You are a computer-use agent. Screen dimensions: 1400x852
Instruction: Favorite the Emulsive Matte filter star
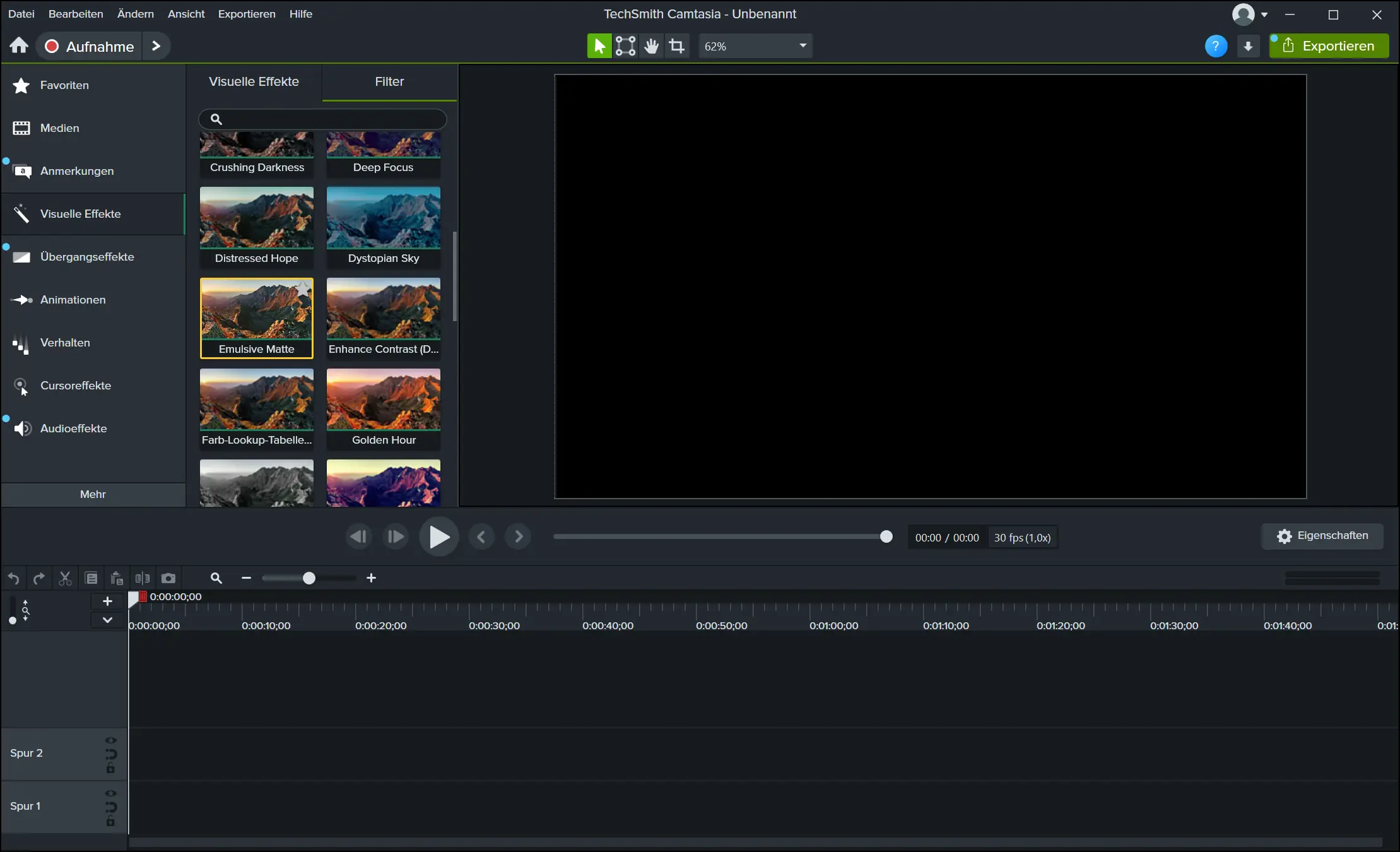[x=303, y=289]
